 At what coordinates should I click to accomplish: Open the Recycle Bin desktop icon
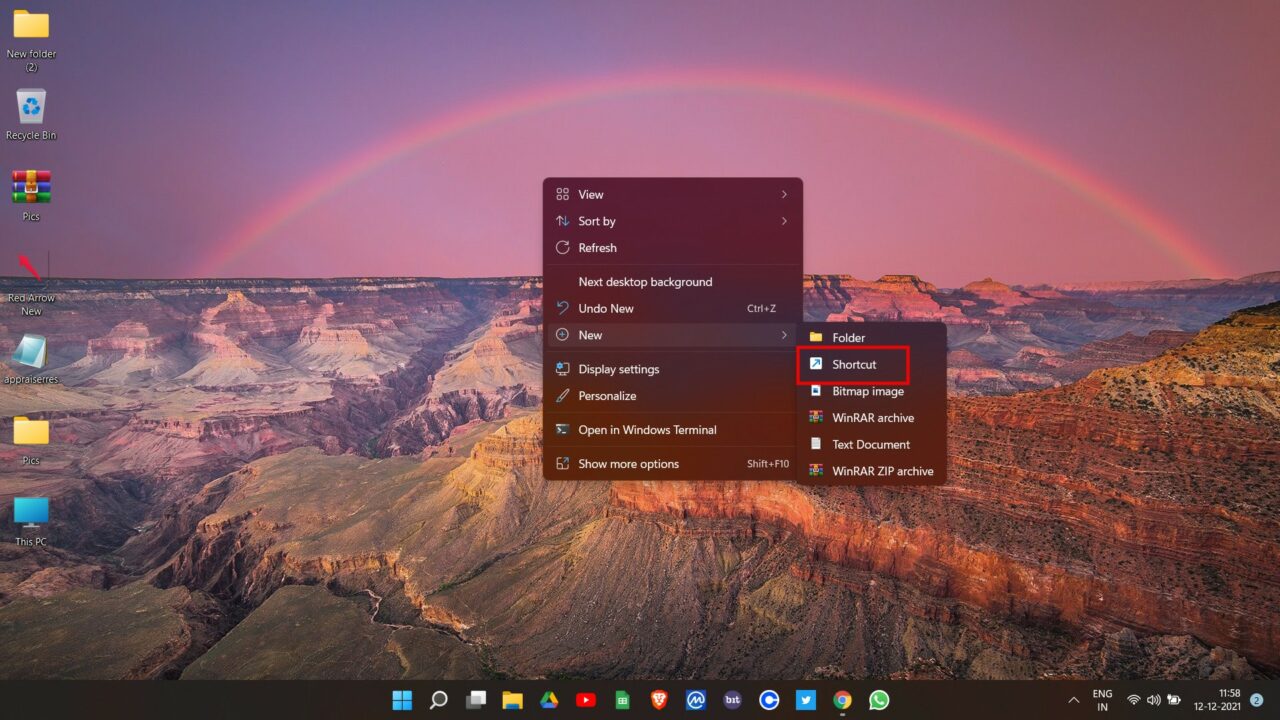click(x=31, y=115)
